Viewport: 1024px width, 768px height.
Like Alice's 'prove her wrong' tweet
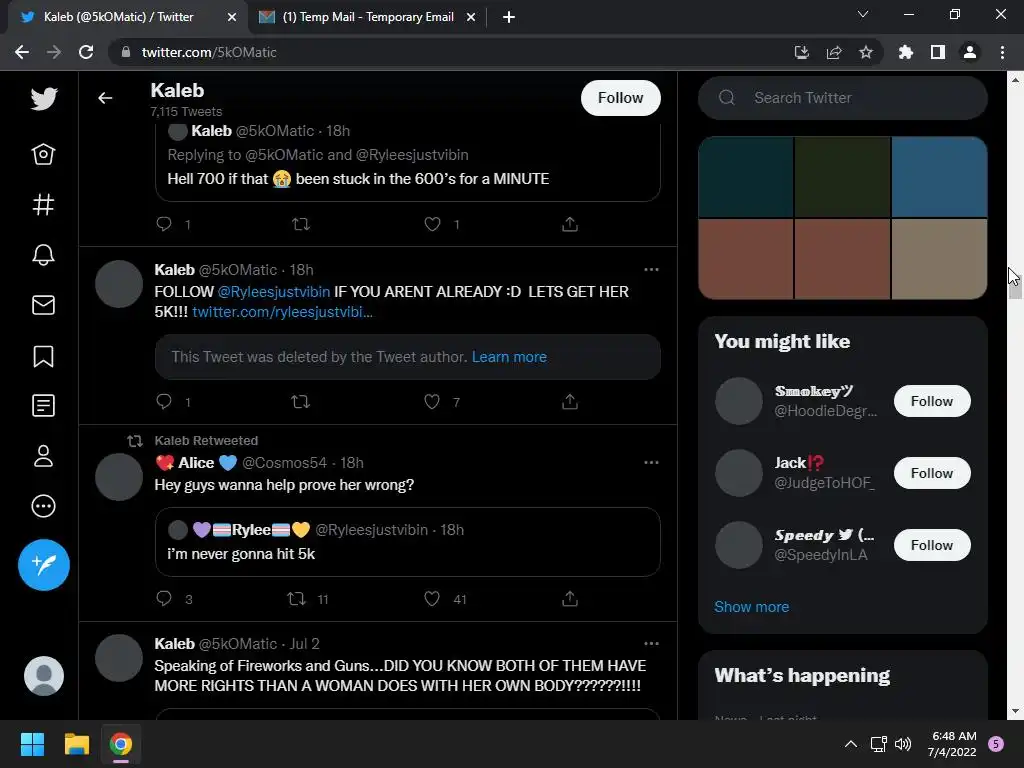(432, 598)
